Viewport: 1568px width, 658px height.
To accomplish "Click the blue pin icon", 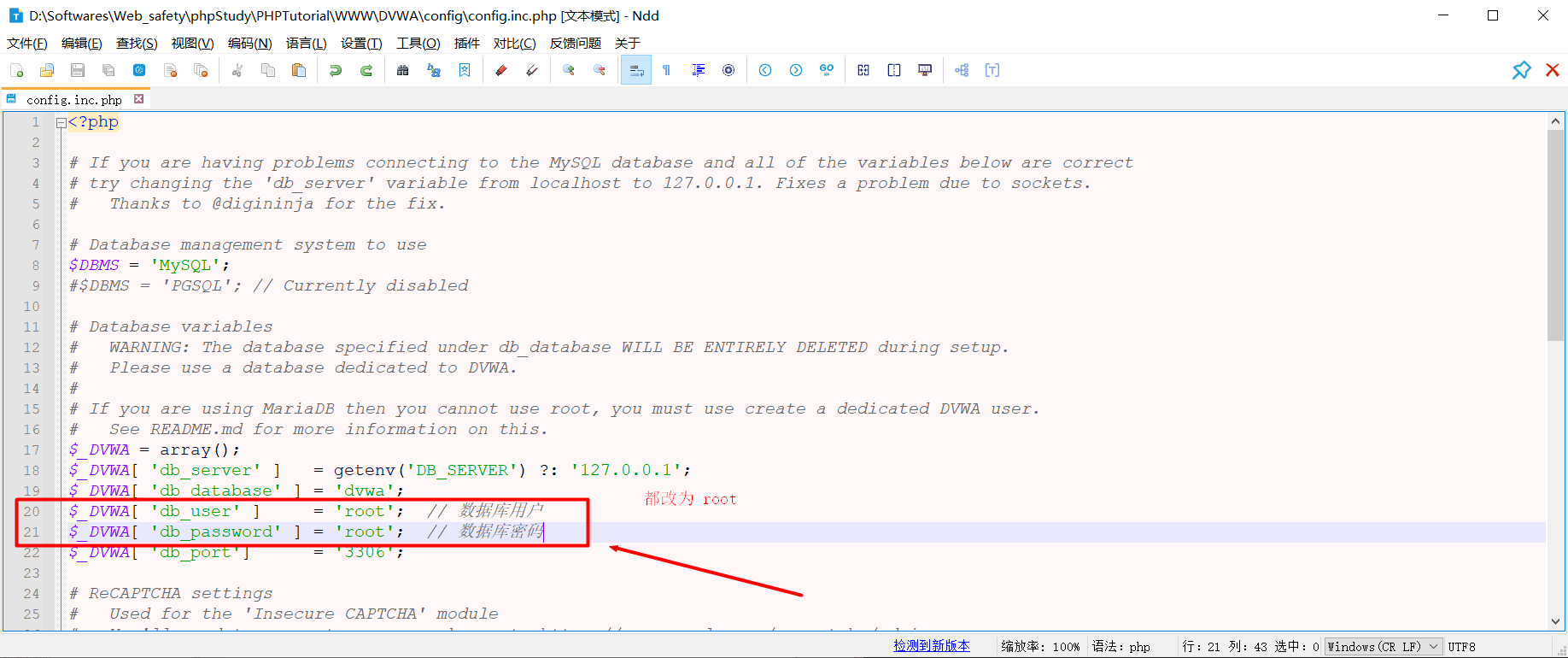I will 1522,70.
